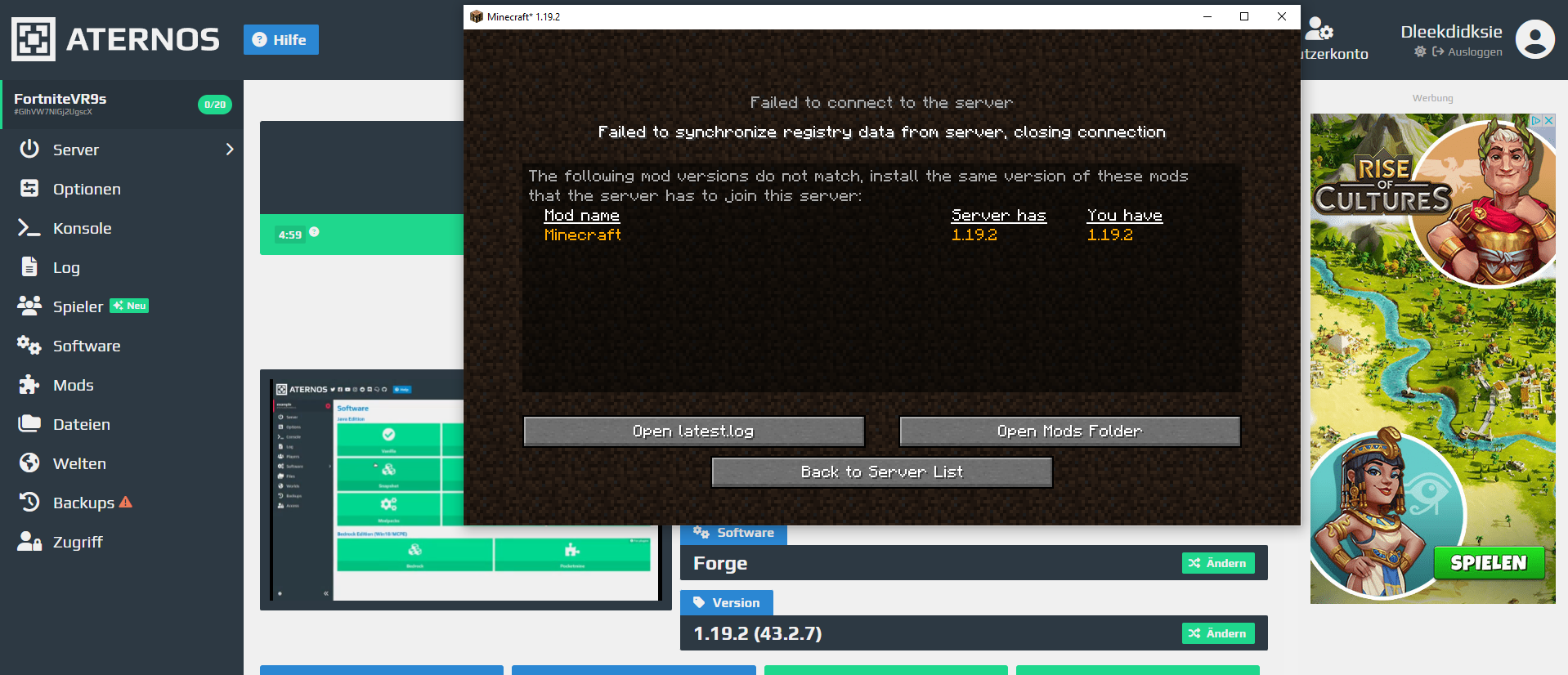1568x675 pixels.
Task: Click the Forge software name
Action: tap(720, 563)
